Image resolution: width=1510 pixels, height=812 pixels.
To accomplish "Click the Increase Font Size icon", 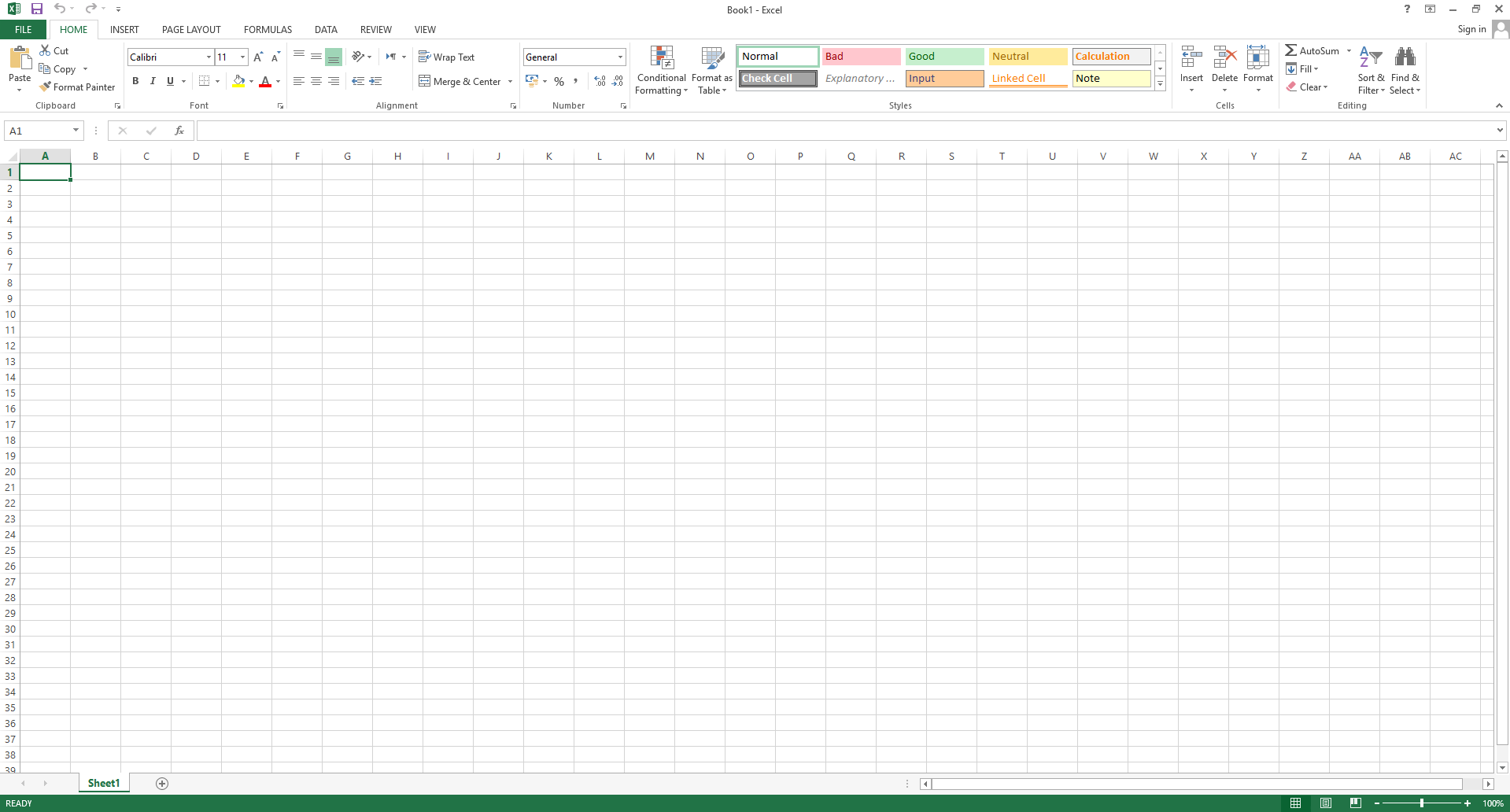I will click(x=257, y=57).
